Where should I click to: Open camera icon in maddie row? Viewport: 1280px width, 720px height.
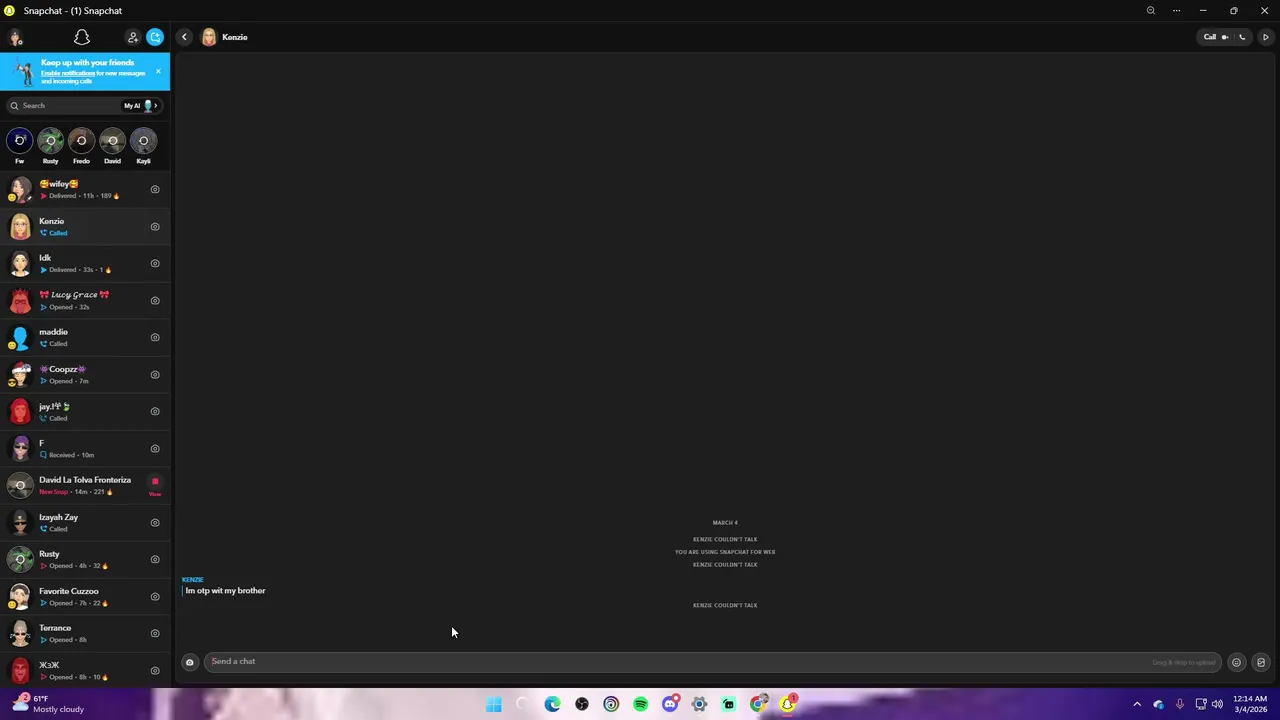pyautogui.click(x=155, y=337)
